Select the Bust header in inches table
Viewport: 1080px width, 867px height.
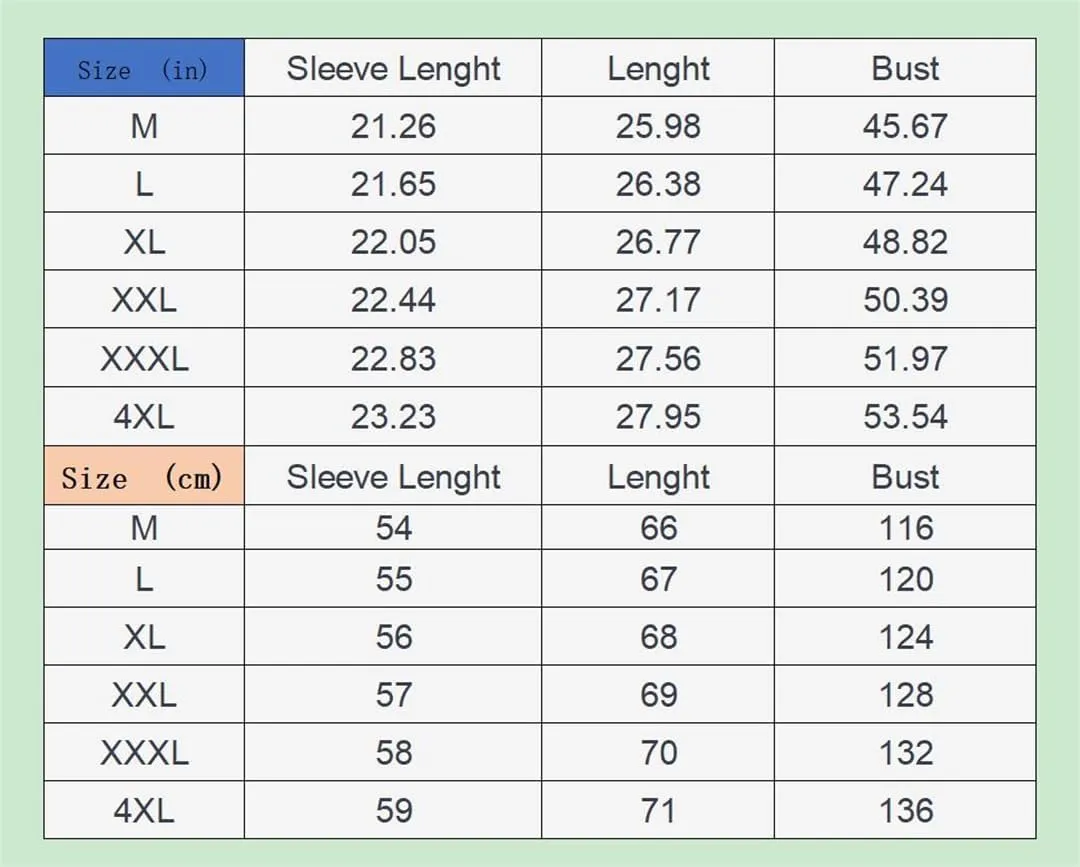tap(905, 67)
